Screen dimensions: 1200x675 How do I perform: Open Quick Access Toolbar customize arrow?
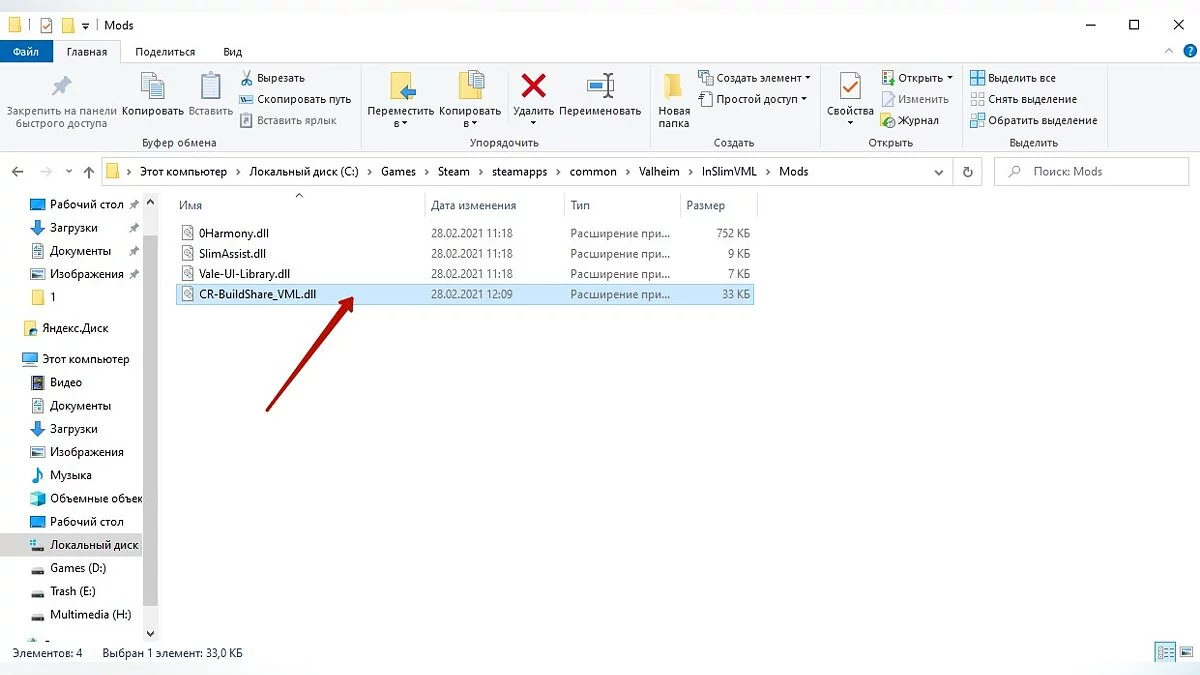(85, 25)
